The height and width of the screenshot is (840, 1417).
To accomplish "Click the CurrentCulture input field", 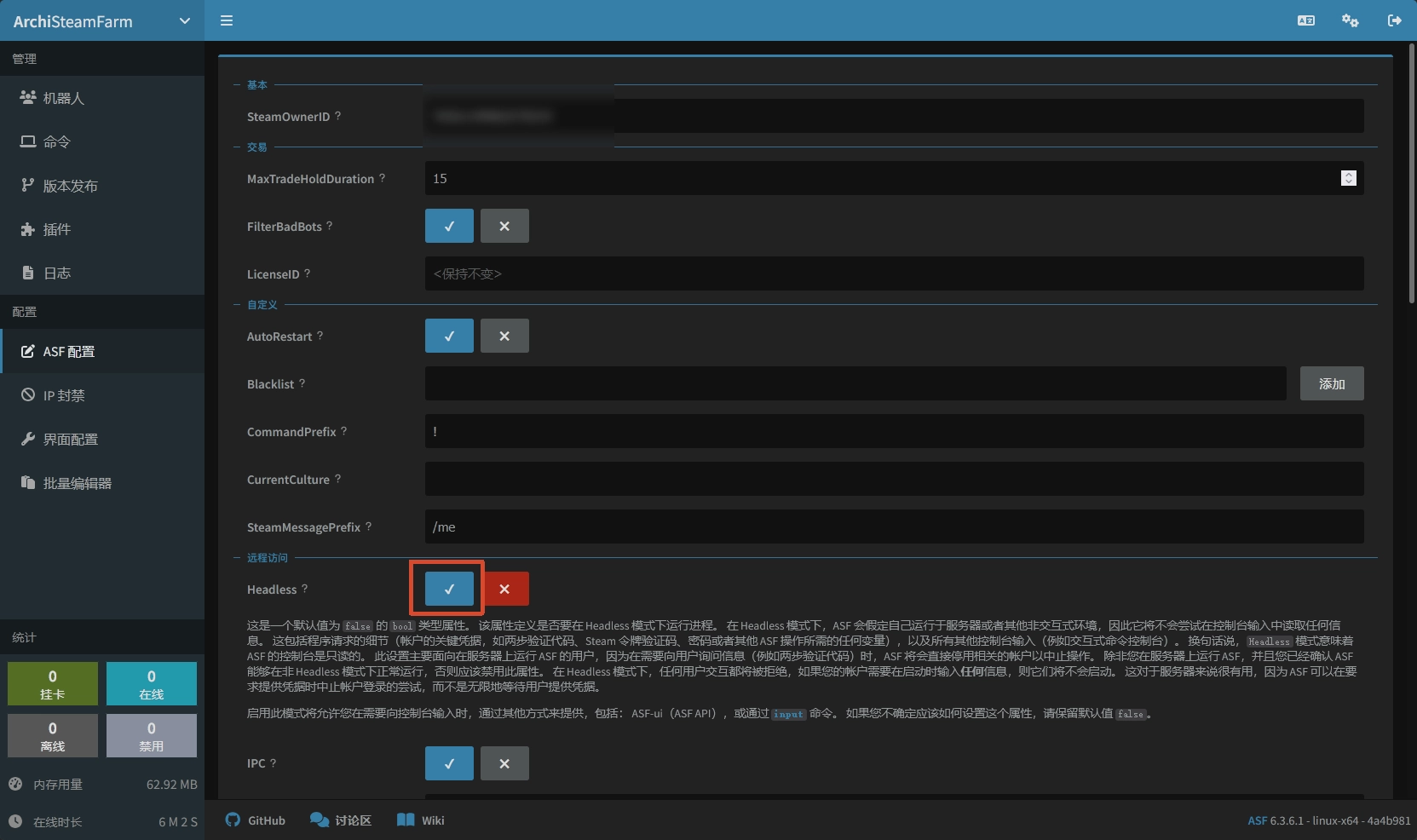I will click(895, 479).
